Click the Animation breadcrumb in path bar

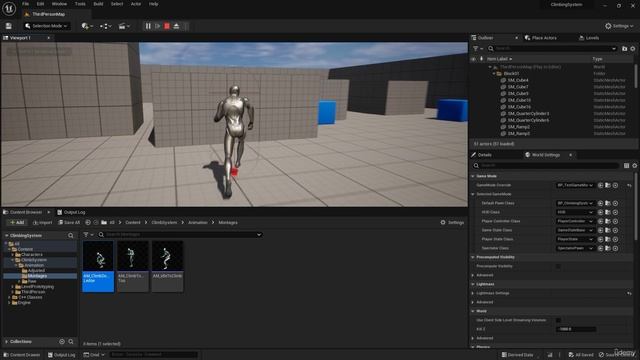coord(198,222)
